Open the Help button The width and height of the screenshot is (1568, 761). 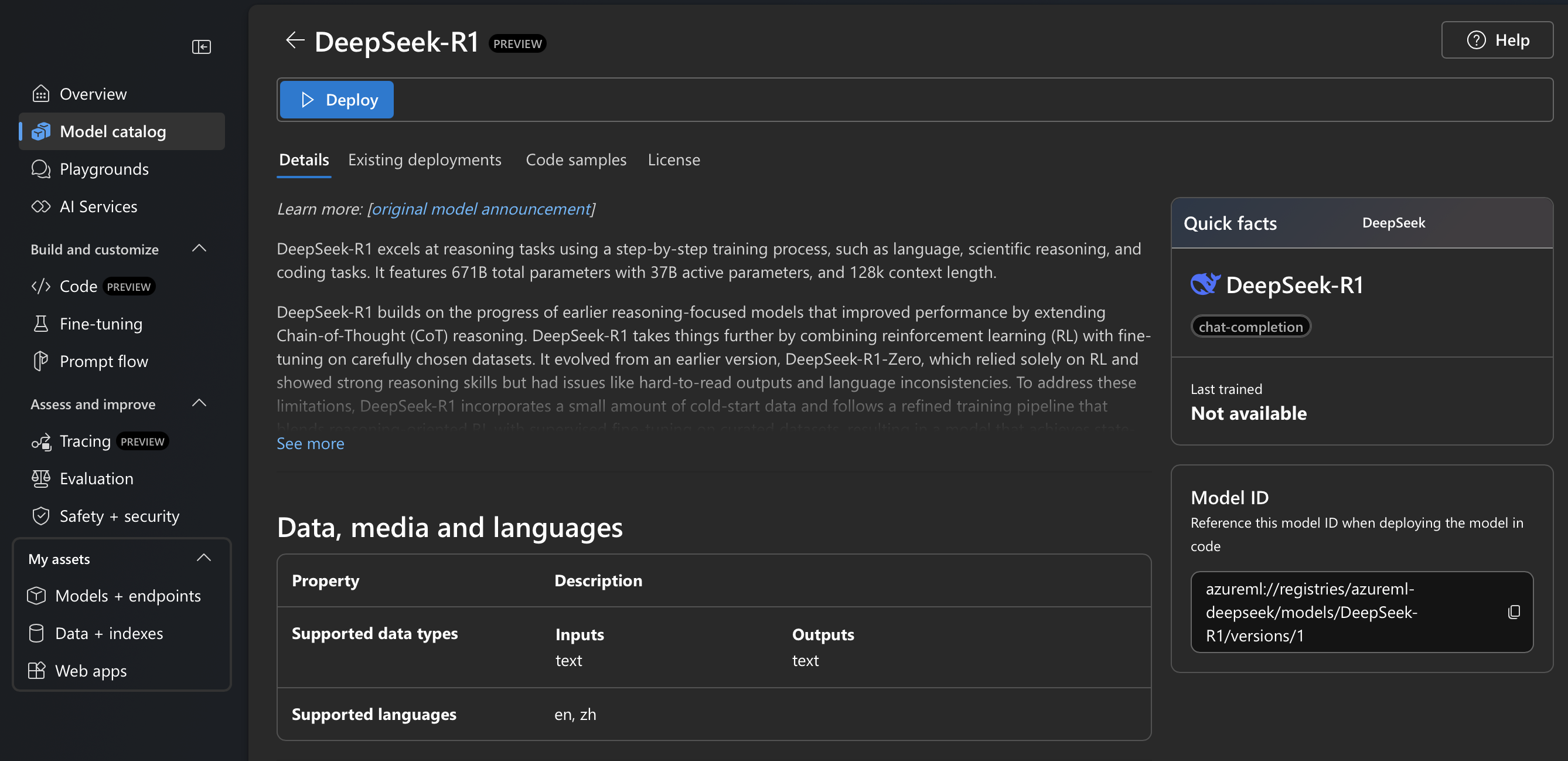coord(1497,40)
